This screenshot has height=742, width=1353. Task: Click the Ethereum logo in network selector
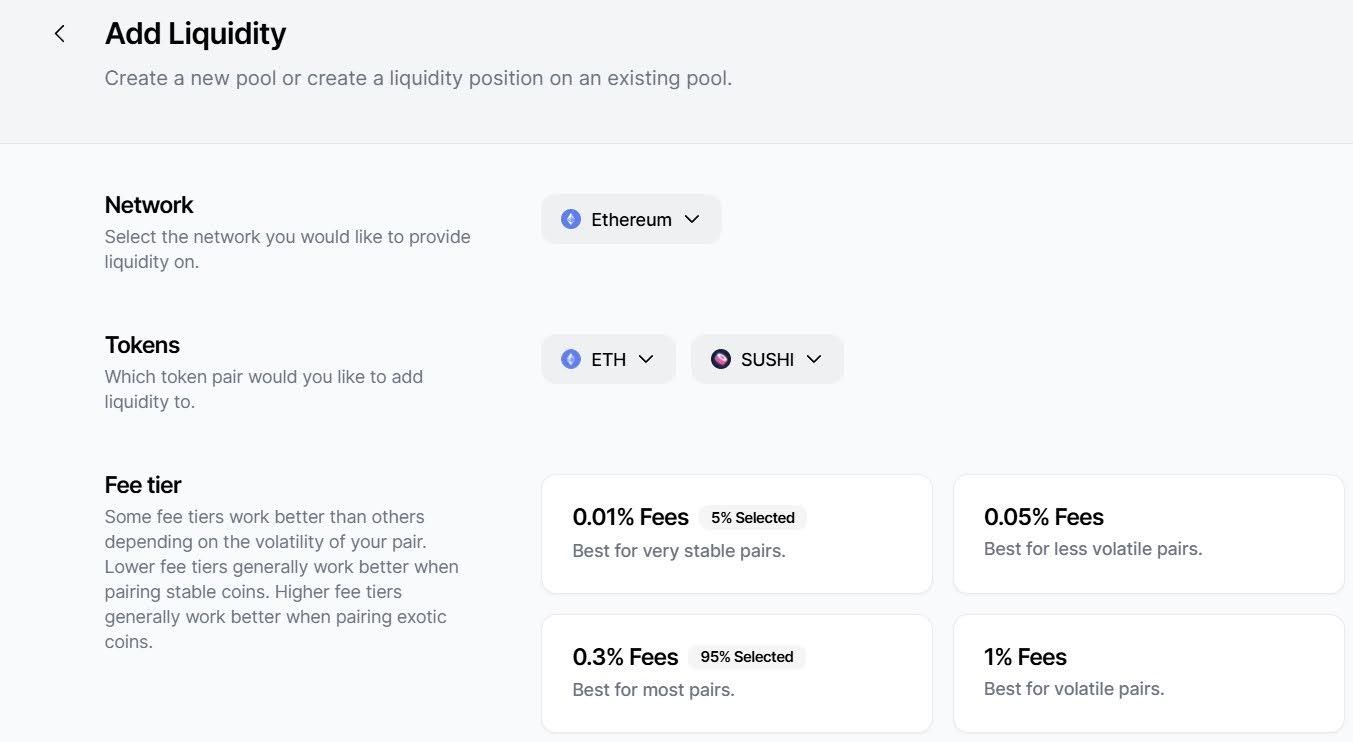pyautogui.click(x=571, y=219)
